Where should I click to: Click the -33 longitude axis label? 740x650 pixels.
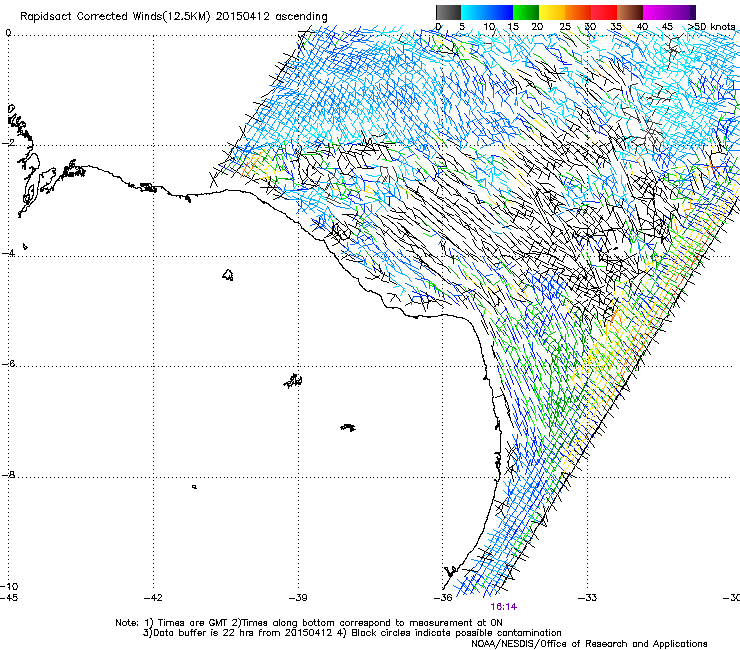tap(588, 598)
